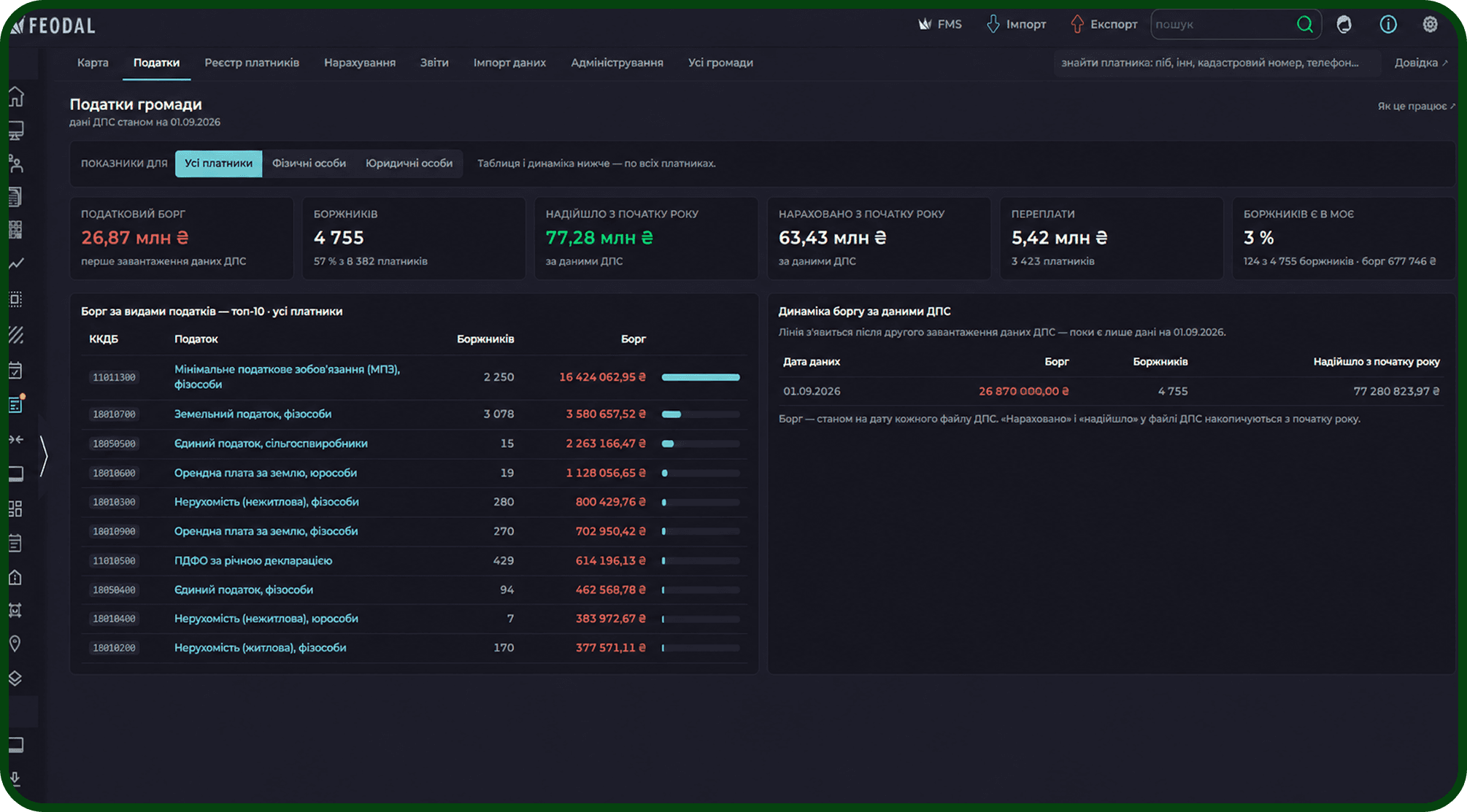Click the calendar check icon in the sidebar

16,370
